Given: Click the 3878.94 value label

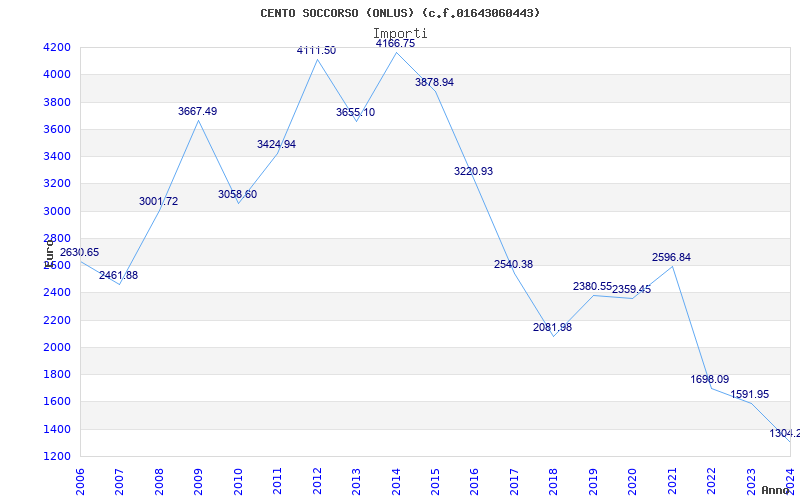Looking at the screenshot, I should [435, 83].
